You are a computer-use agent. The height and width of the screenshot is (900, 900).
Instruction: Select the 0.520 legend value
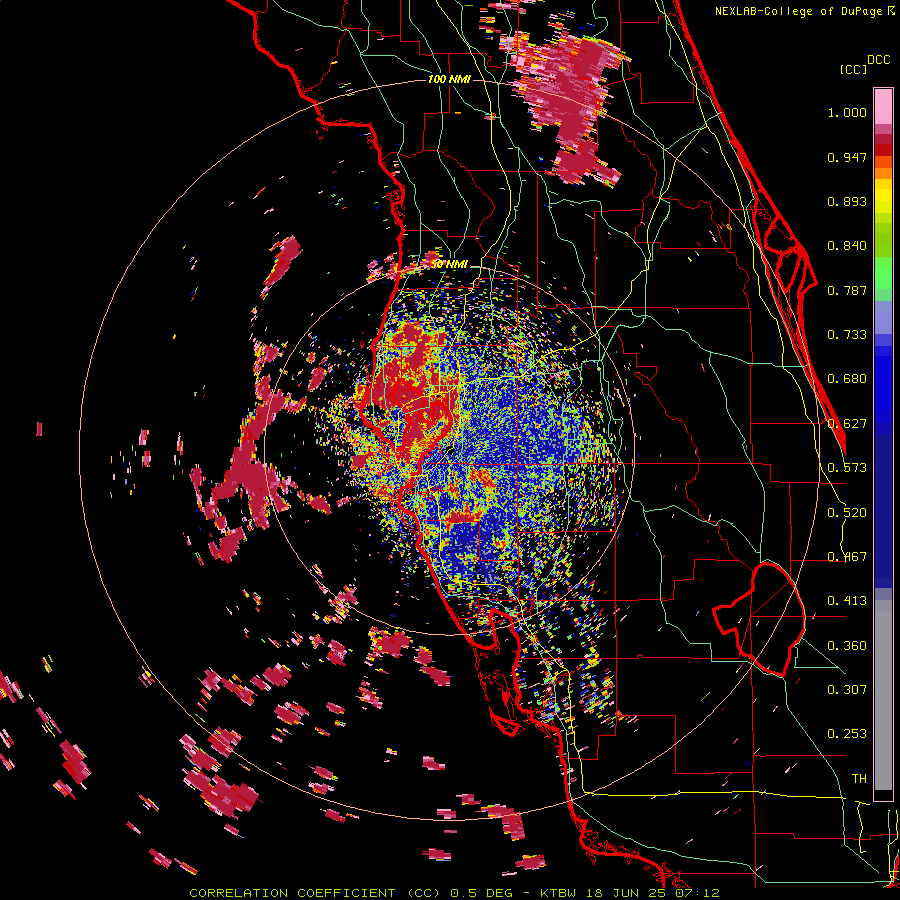[847, 513]
